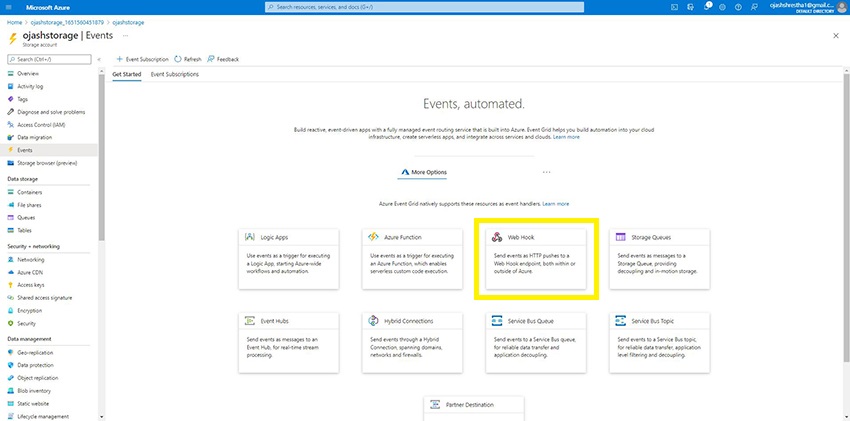Viewport: 850px width, 421px height.
Task: Open Diagnose and solve problems
Action: point(51,112)
